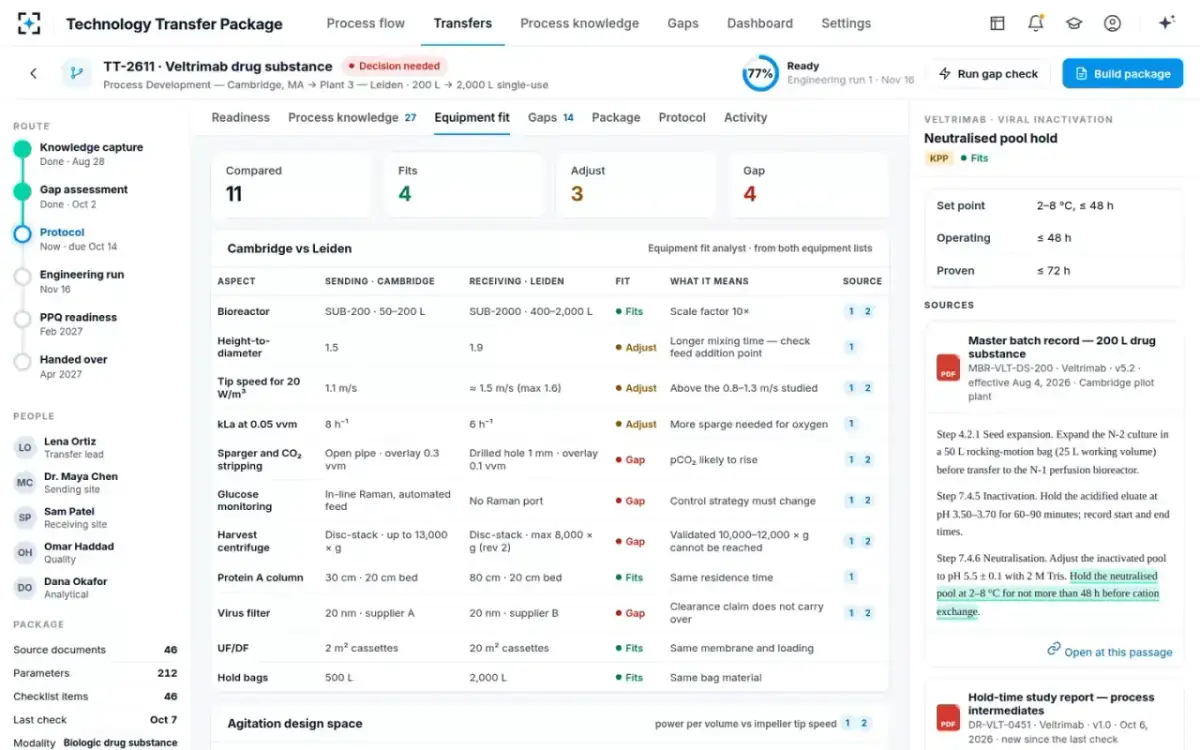Screen dimensions: 1200x750
Task: Switch to the Readiness tab
Action: 241,117
